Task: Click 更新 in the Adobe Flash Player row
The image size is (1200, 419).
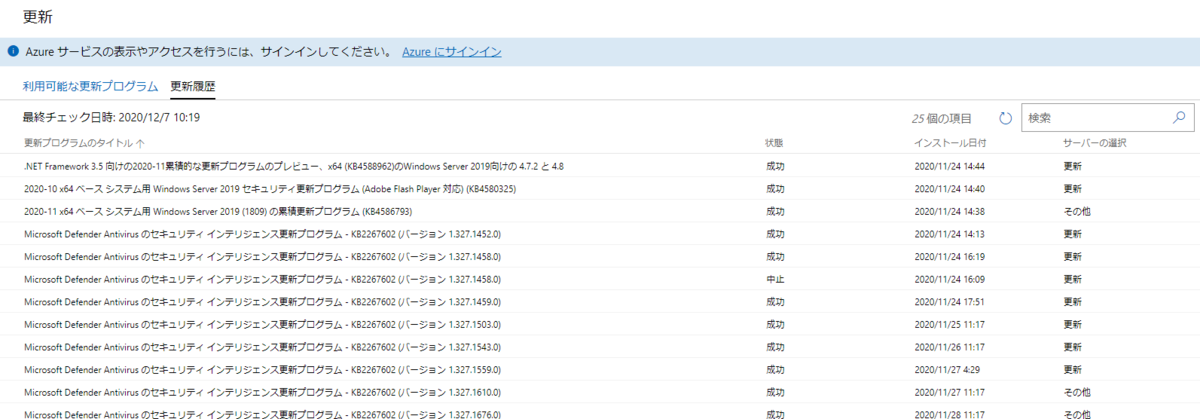Action: [1072, 188]
